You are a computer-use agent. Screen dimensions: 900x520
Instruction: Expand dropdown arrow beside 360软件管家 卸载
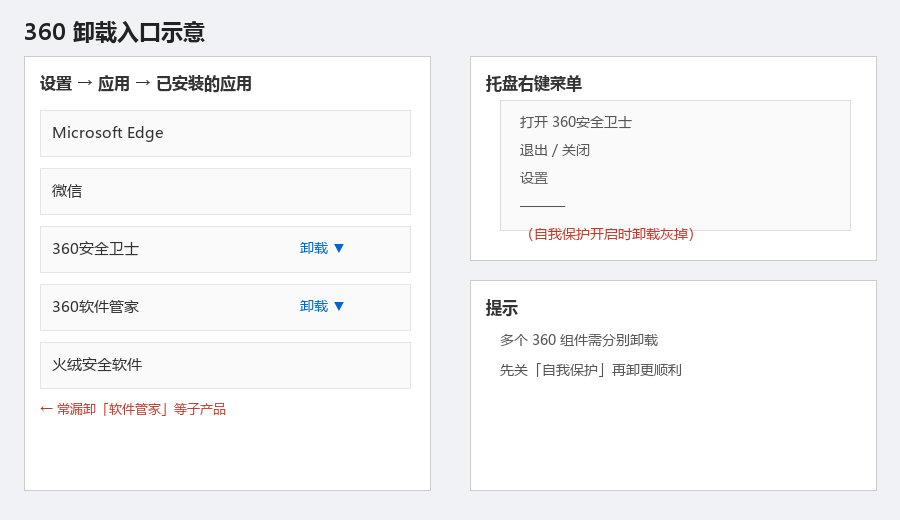tap(339, 306)
